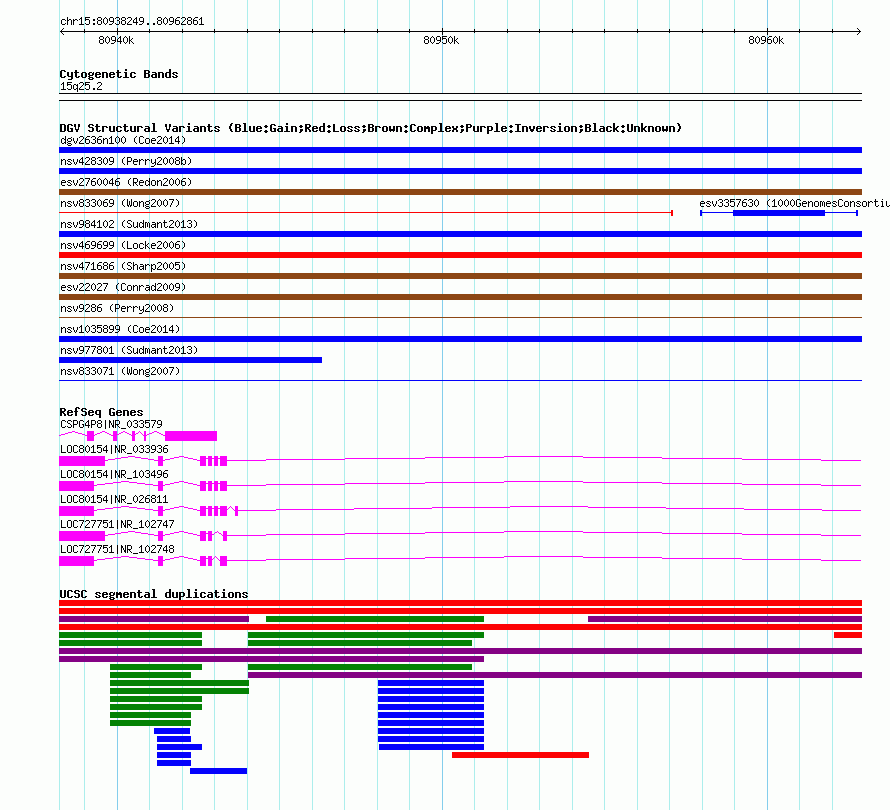Select the first exon block of LOC727751|NR_102748
890x810 pixels.
tap(77, 561)
